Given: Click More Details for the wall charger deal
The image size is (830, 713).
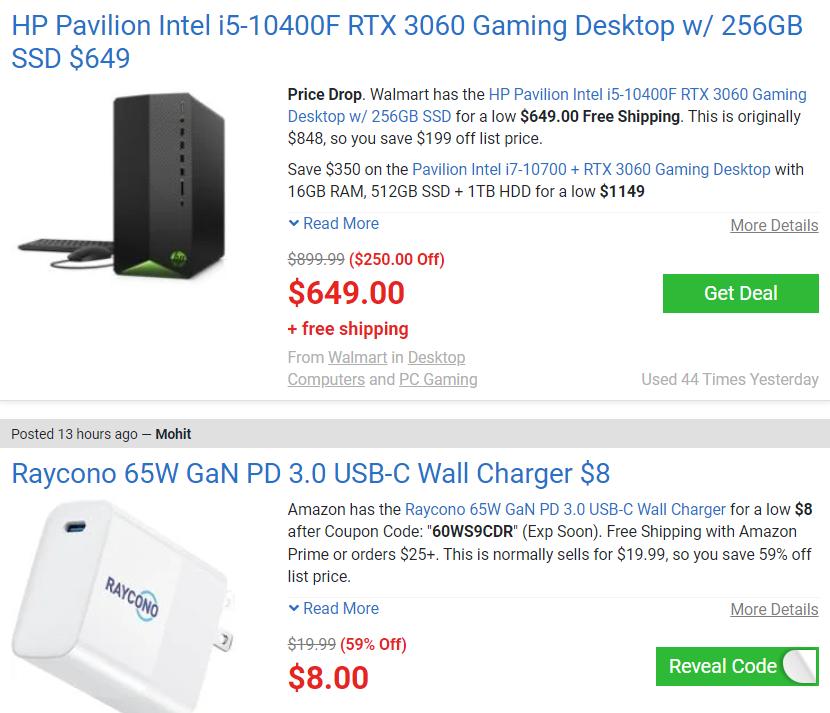Looking at the screenshot, I should 774,610.
